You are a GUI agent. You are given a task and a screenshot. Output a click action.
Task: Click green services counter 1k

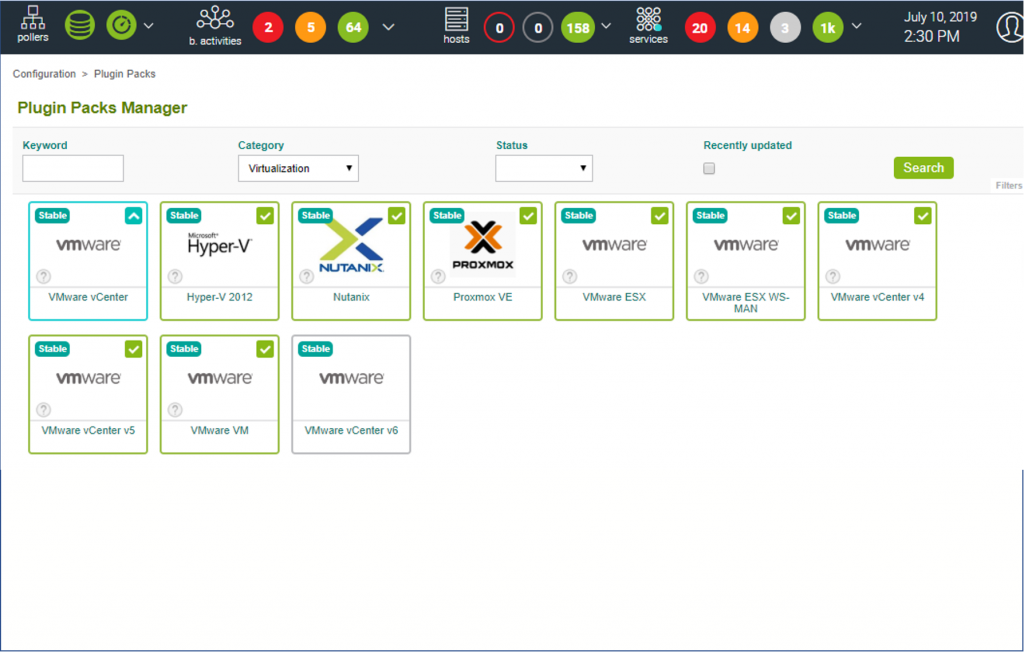[828, 28]
